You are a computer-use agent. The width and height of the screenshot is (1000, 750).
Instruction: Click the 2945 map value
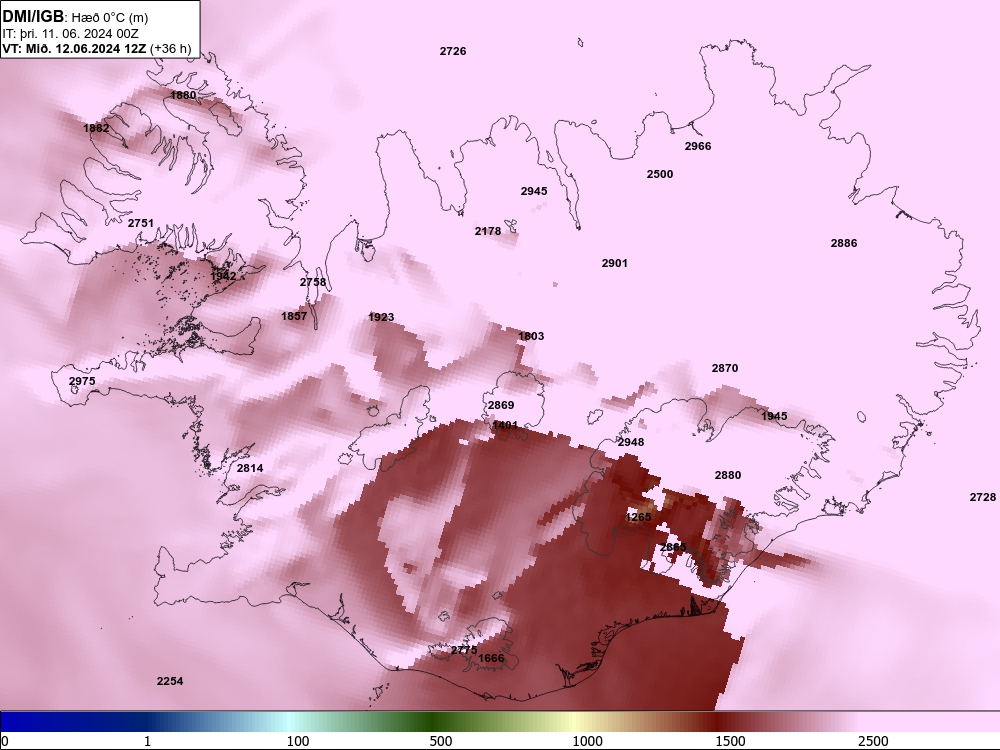(534, 191)
